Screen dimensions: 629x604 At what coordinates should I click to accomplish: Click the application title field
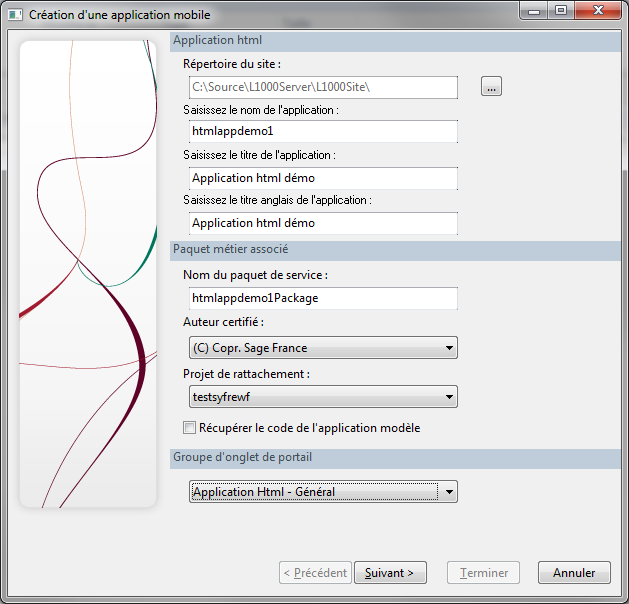323,178
